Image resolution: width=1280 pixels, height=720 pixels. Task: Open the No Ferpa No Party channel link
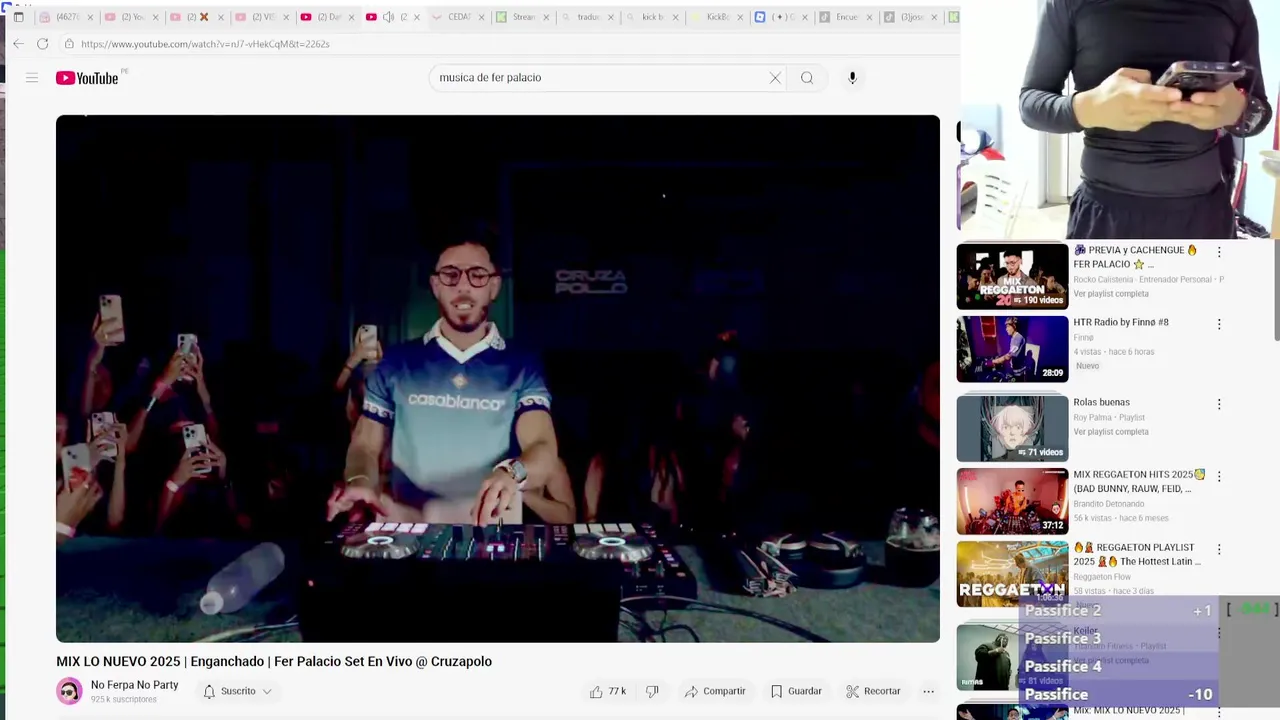coord(134,685)
